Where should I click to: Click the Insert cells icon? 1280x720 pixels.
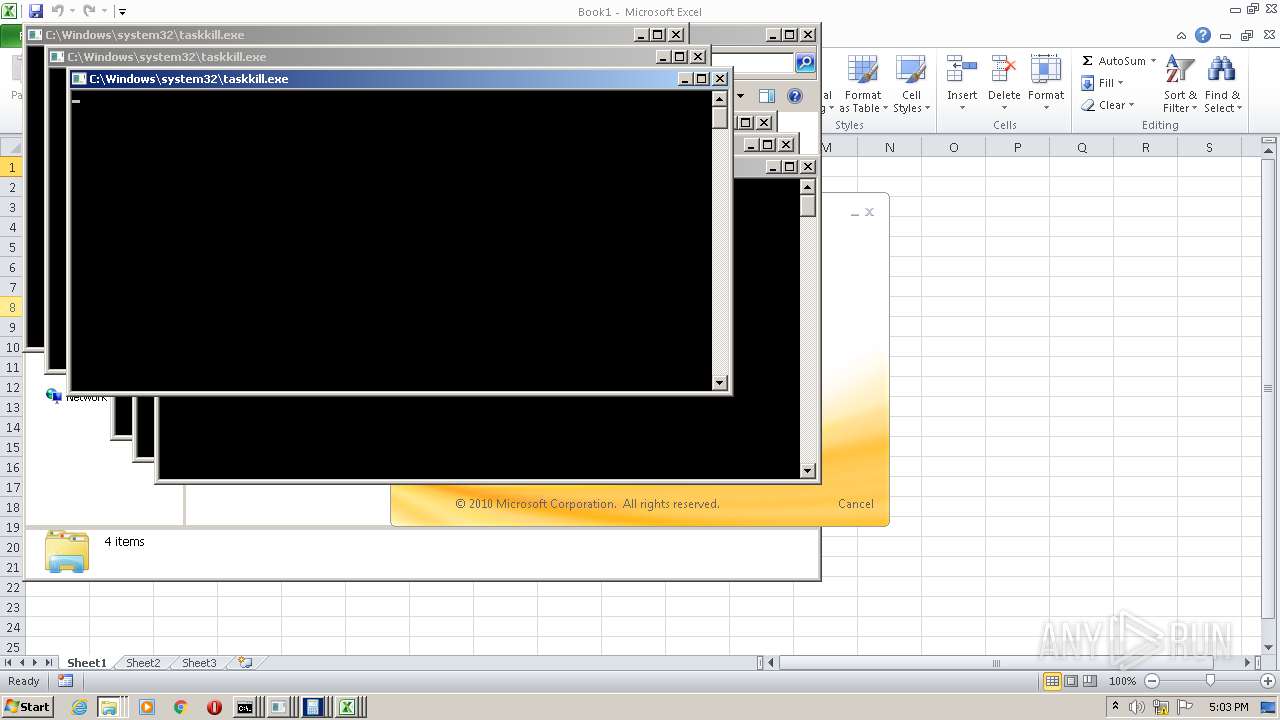pyautogui.click(x=962, y=70)
